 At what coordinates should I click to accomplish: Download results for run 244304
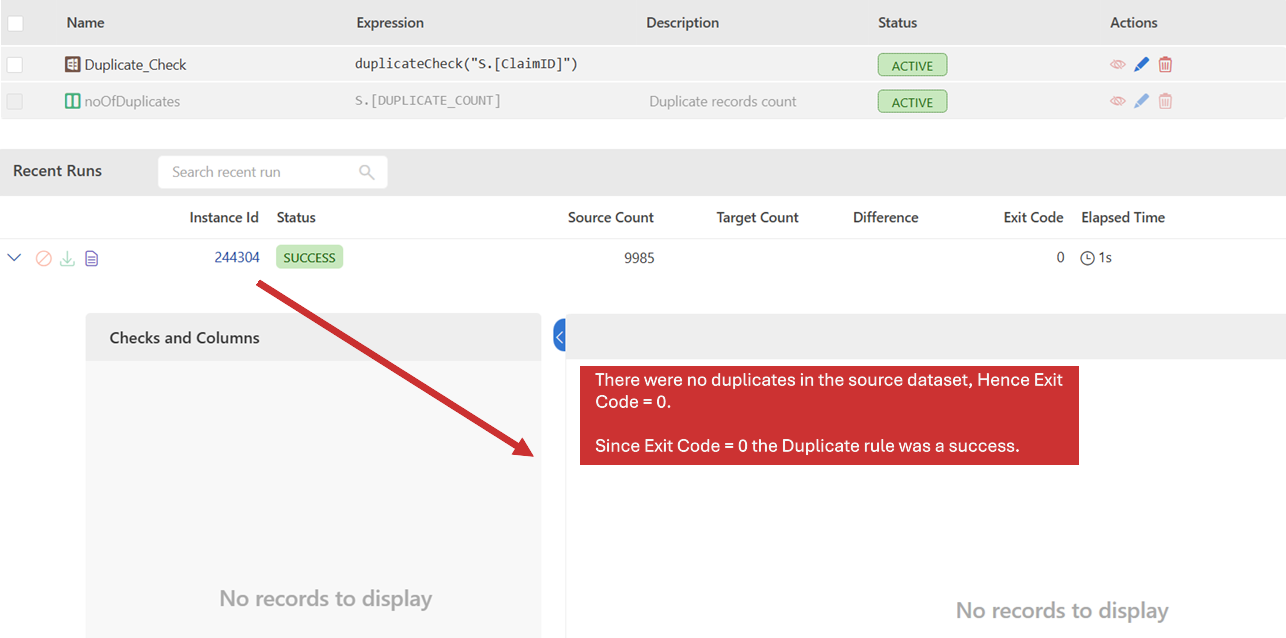tap(67, 258)
